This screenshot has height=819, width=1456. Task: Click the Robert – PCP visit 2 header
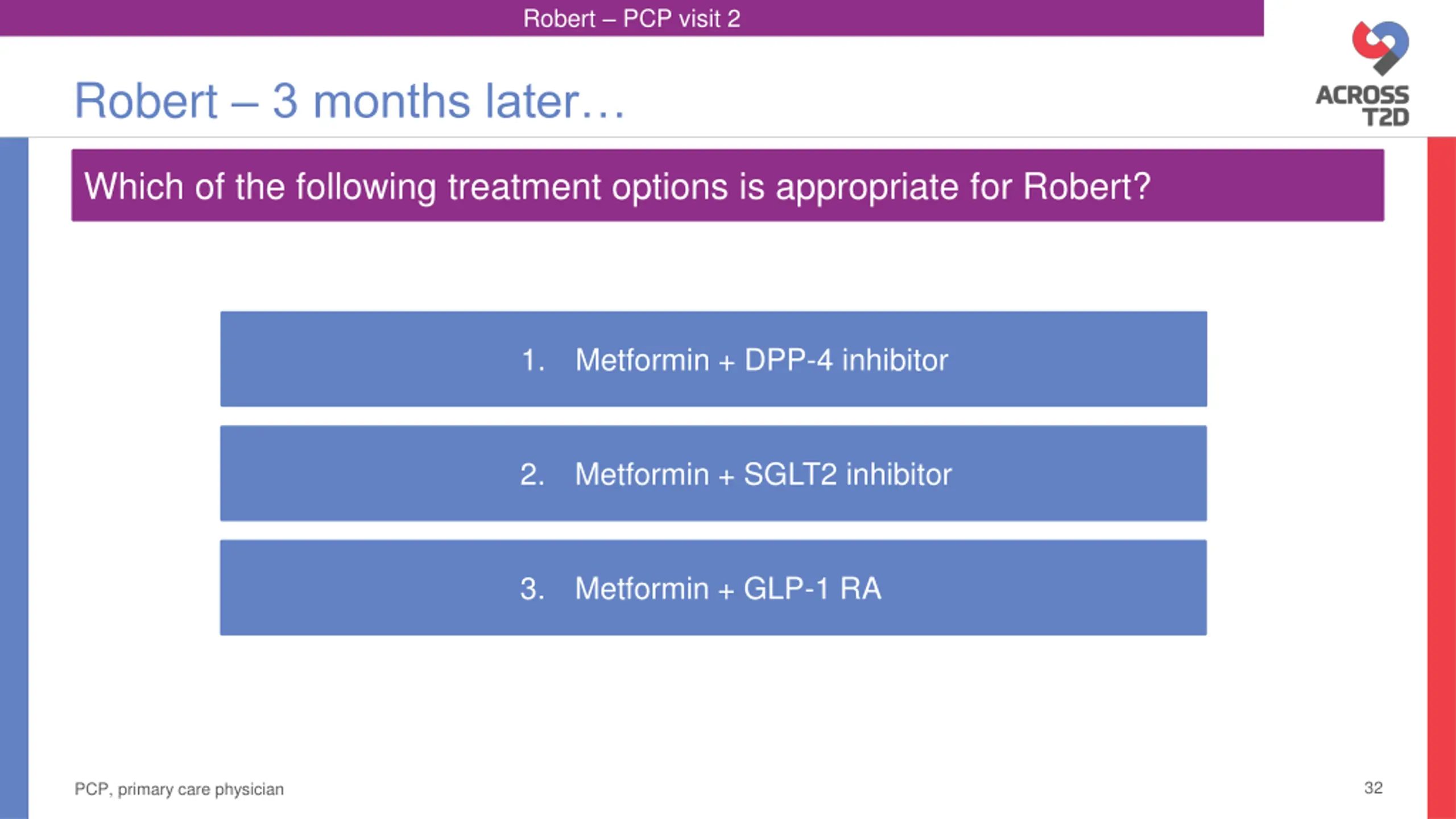click(x=631, y=18)
